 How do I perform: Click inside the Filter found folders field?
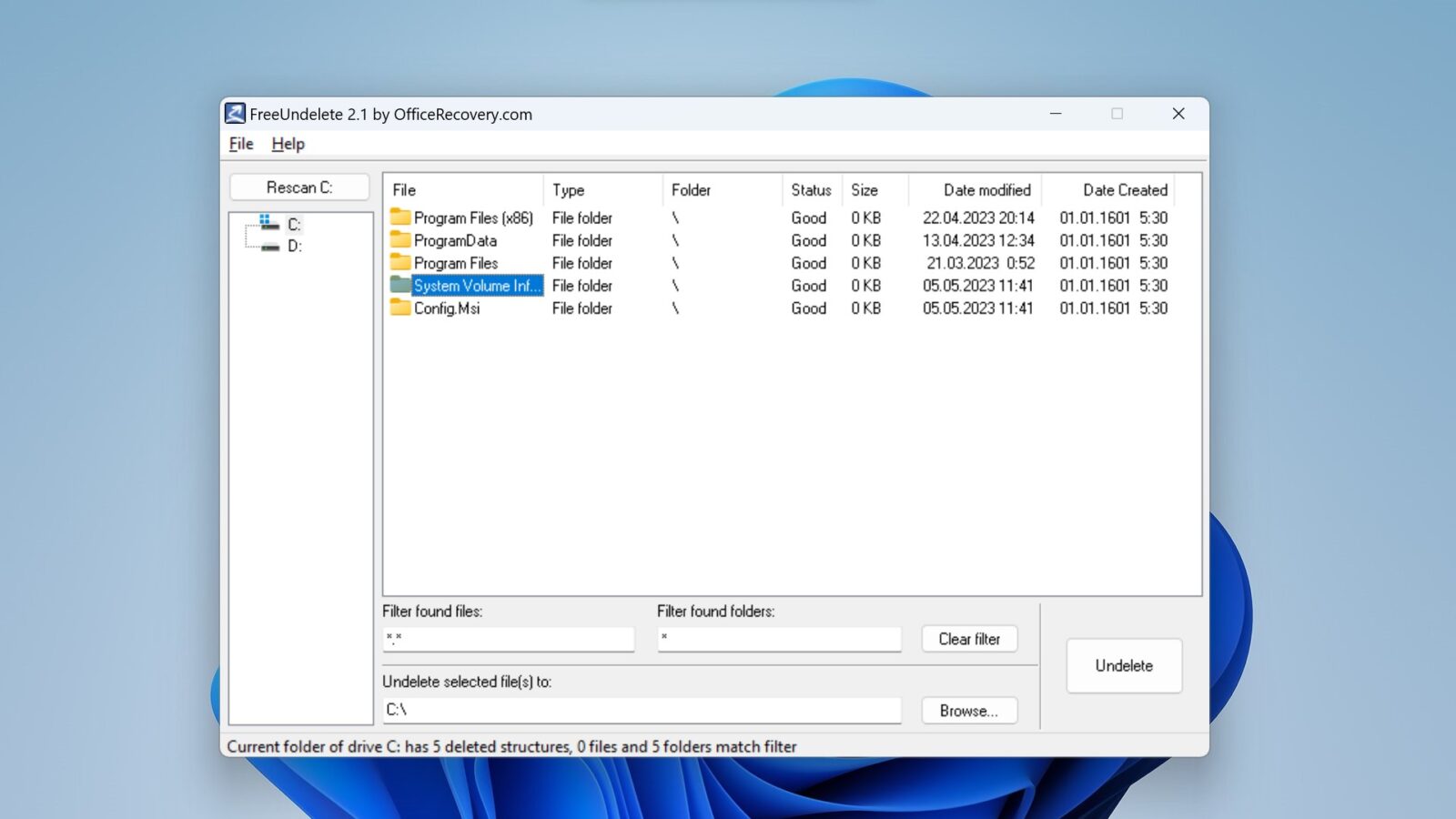point(778,640)
